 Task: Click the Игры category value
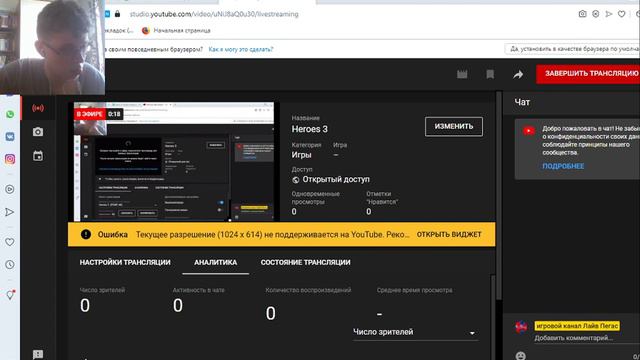pos(301,155)
